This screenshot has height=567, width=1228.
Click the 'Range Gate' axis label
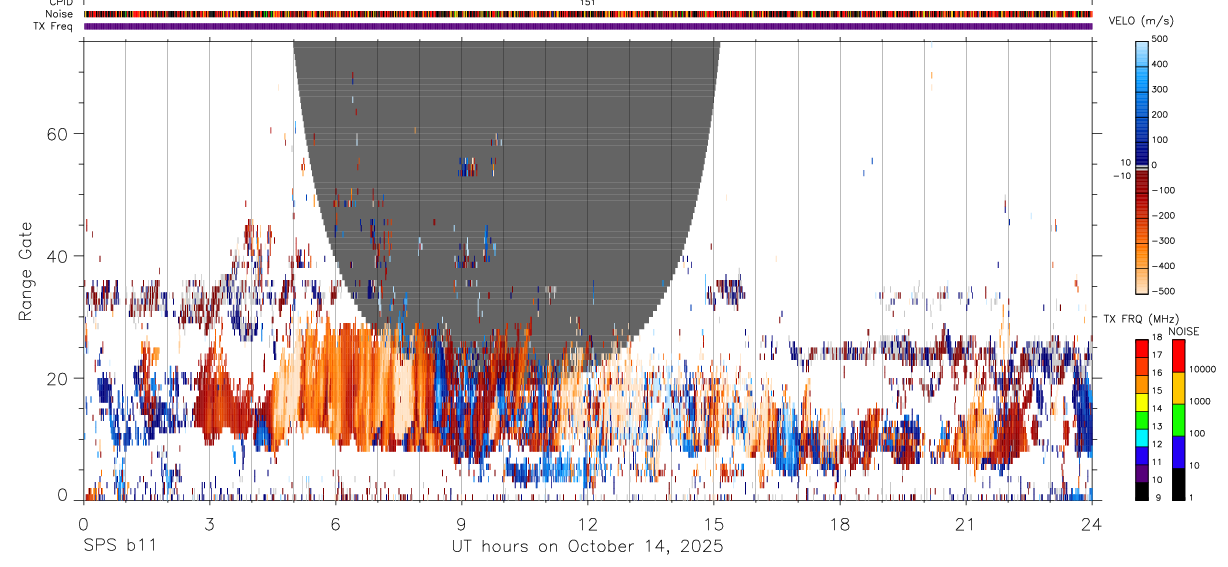(27, 270)
